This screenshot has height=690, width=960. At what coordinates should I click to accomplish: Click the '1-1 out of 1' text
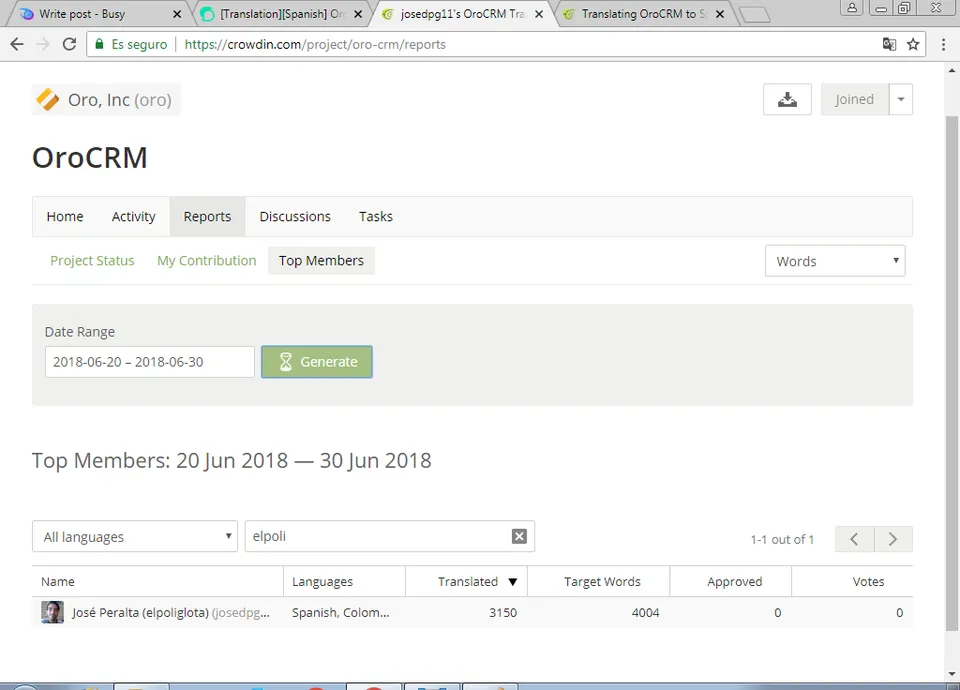point(782,539)
